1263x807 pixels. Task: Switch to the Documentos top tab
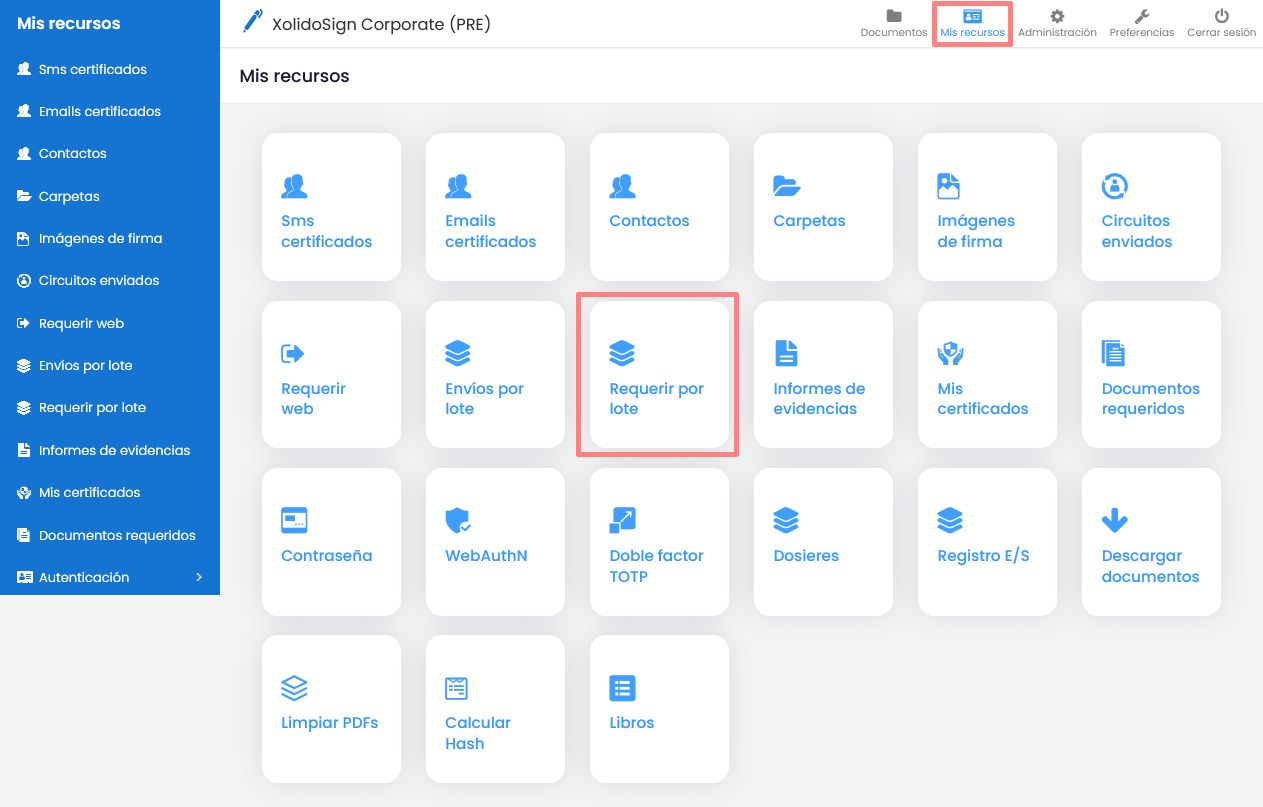[x=893, y=23]
